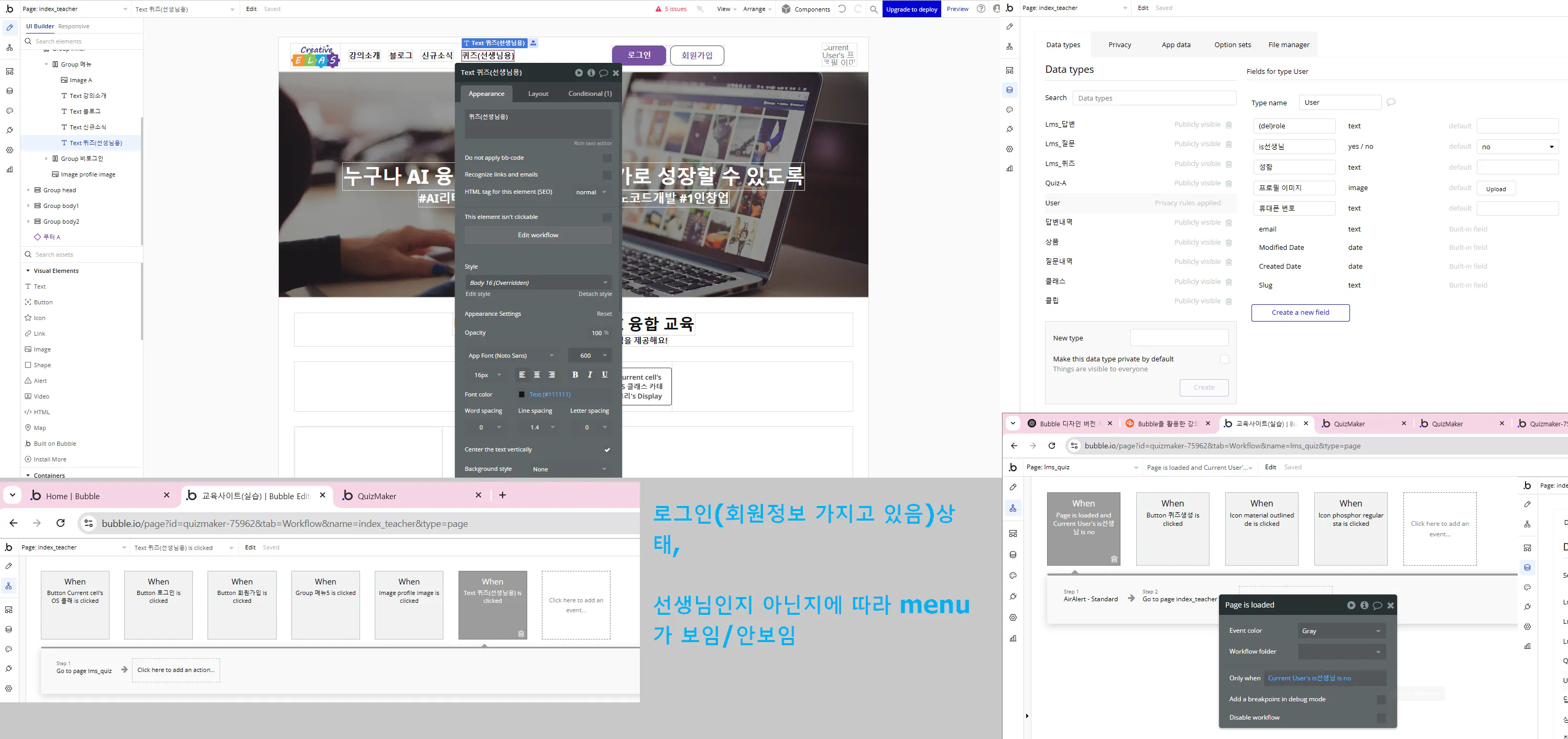
Task: Click the trash icon on the Page is loaded event card
Action: click(x=1114, y=559)
